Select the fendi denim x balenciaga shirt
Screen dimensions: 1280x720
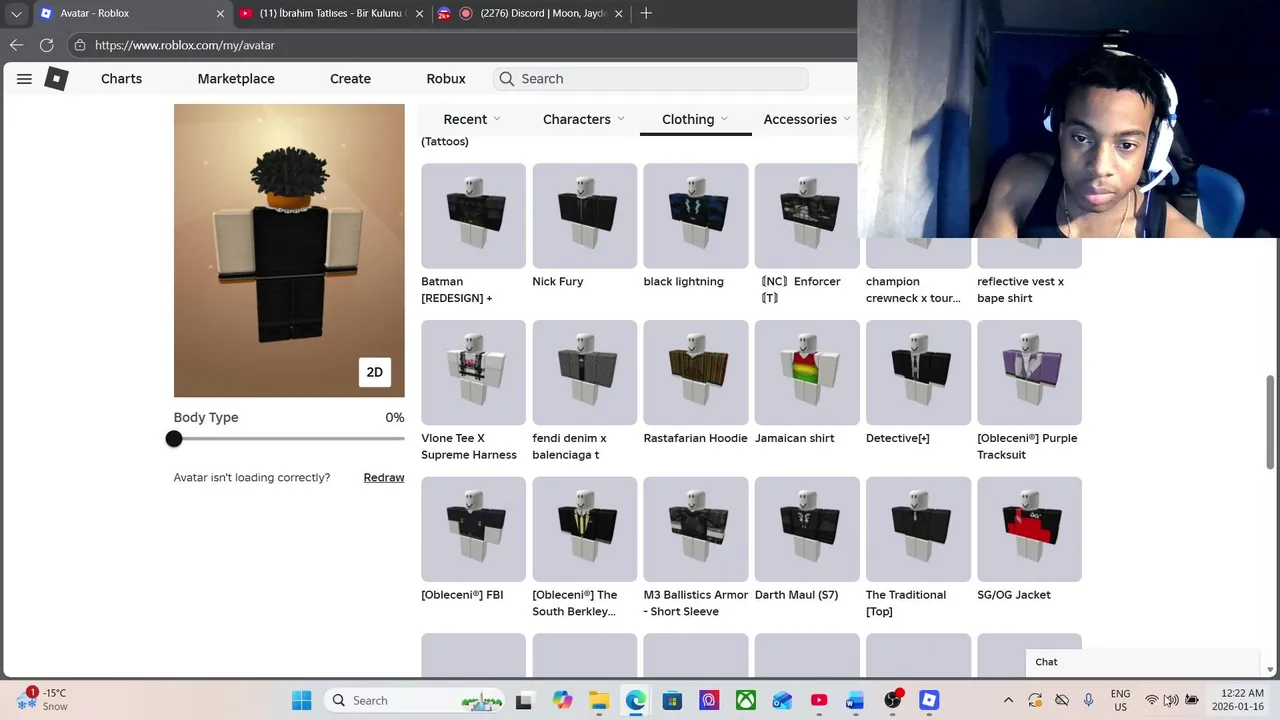pos(584,372)
